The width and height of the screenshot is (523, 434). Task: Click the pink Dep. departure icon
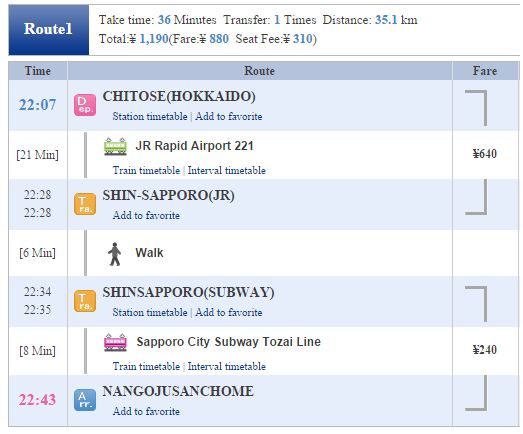click(x=85, y=105)
